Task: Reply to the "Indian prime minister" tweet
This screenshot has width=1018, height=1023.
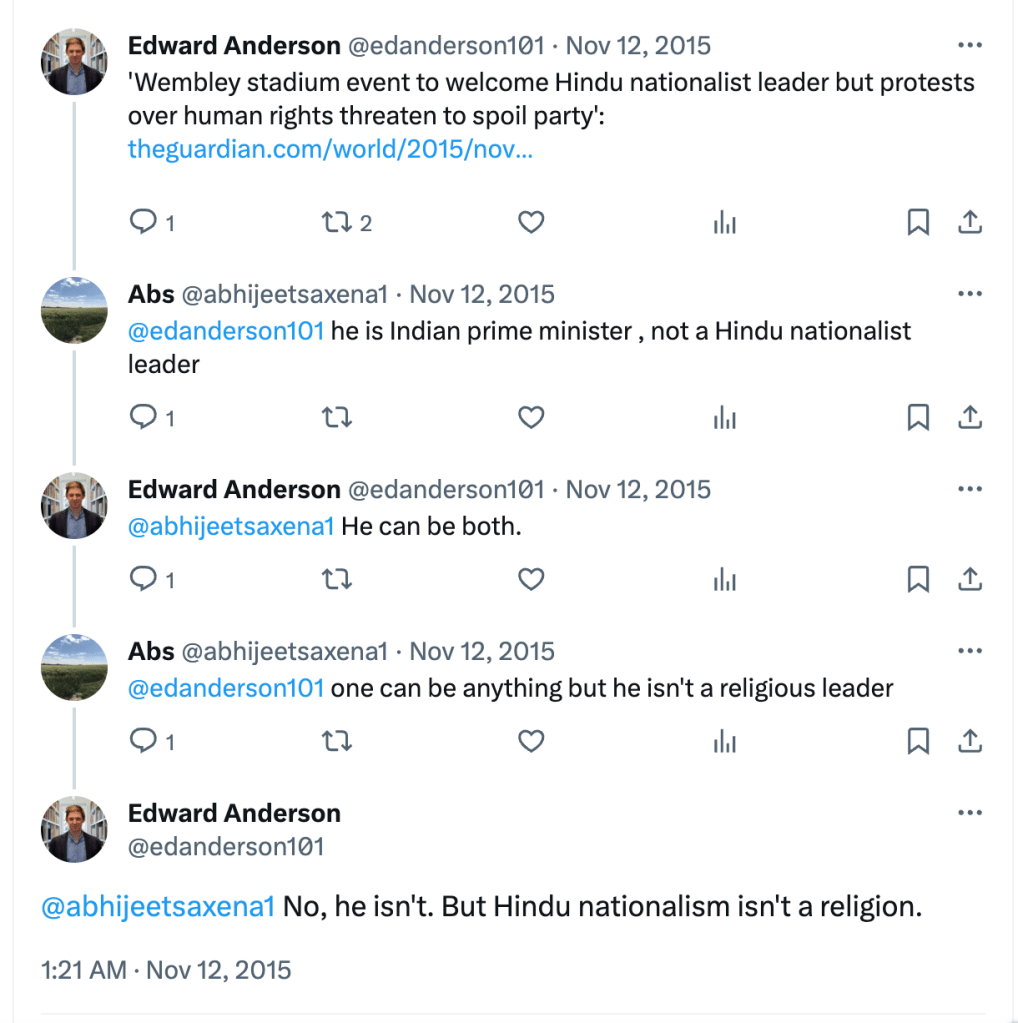Action: point(144,417)
